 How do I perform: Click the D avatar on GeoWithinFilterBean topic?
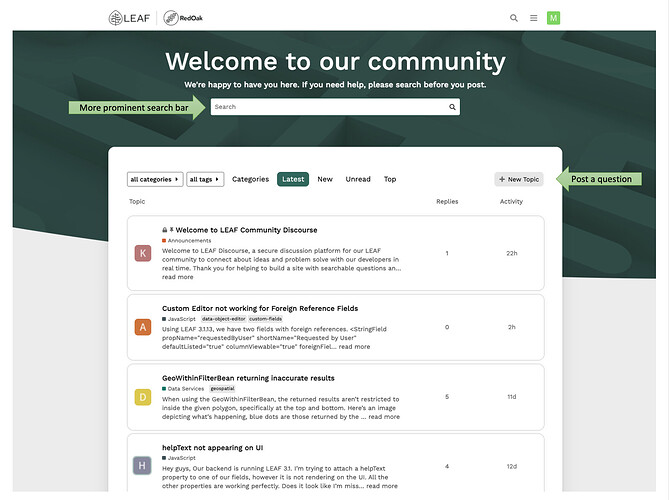(143, 397)
